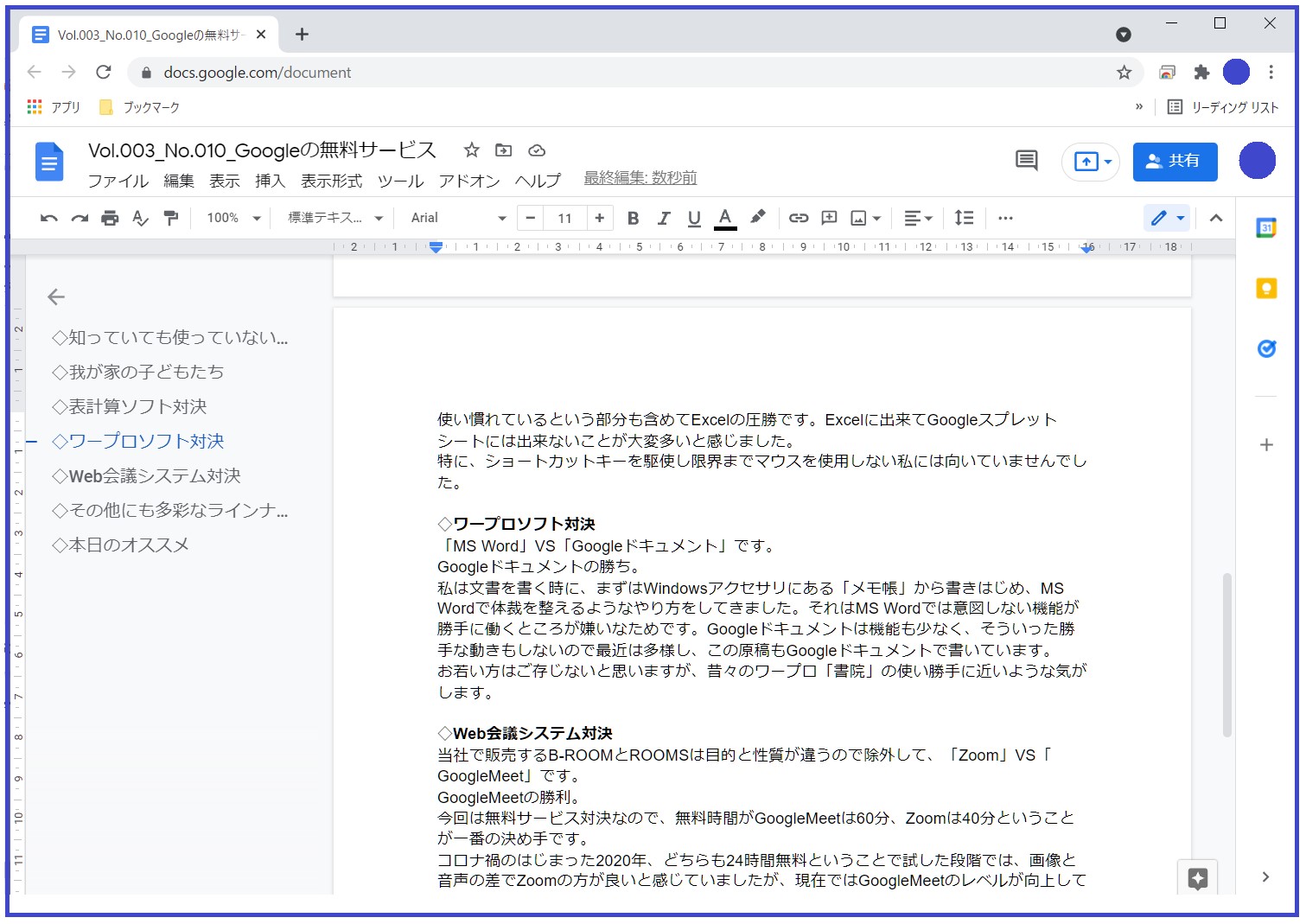This screenshot has width=1306, height=924.
Task: Expand the 100% zoom dropdown
Action: click(233, 219)
